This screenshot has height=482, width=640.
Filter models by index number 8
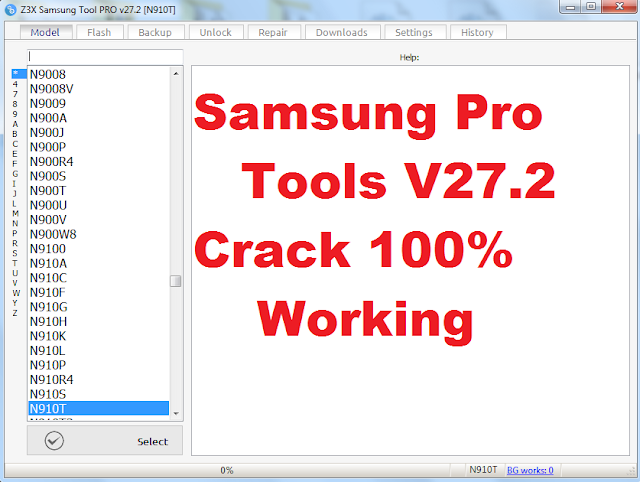(x=15, y=104)
